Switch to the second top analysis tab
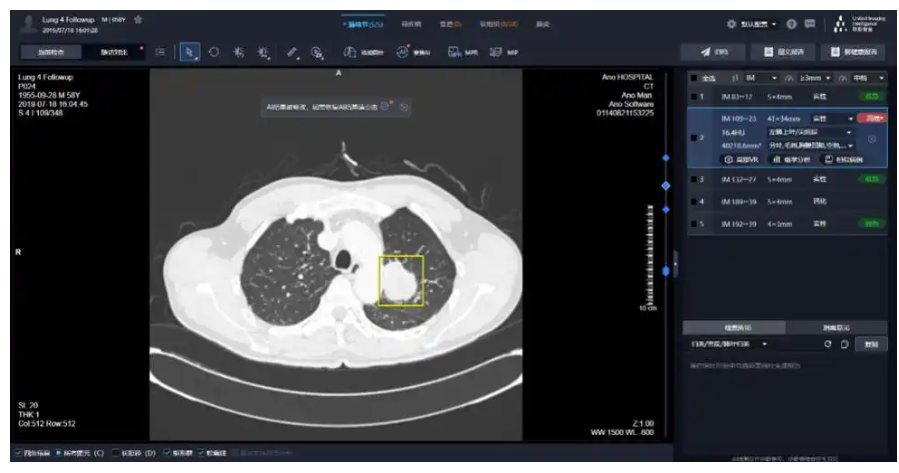The width and height of the screenshot is (899, 473). 411,24
